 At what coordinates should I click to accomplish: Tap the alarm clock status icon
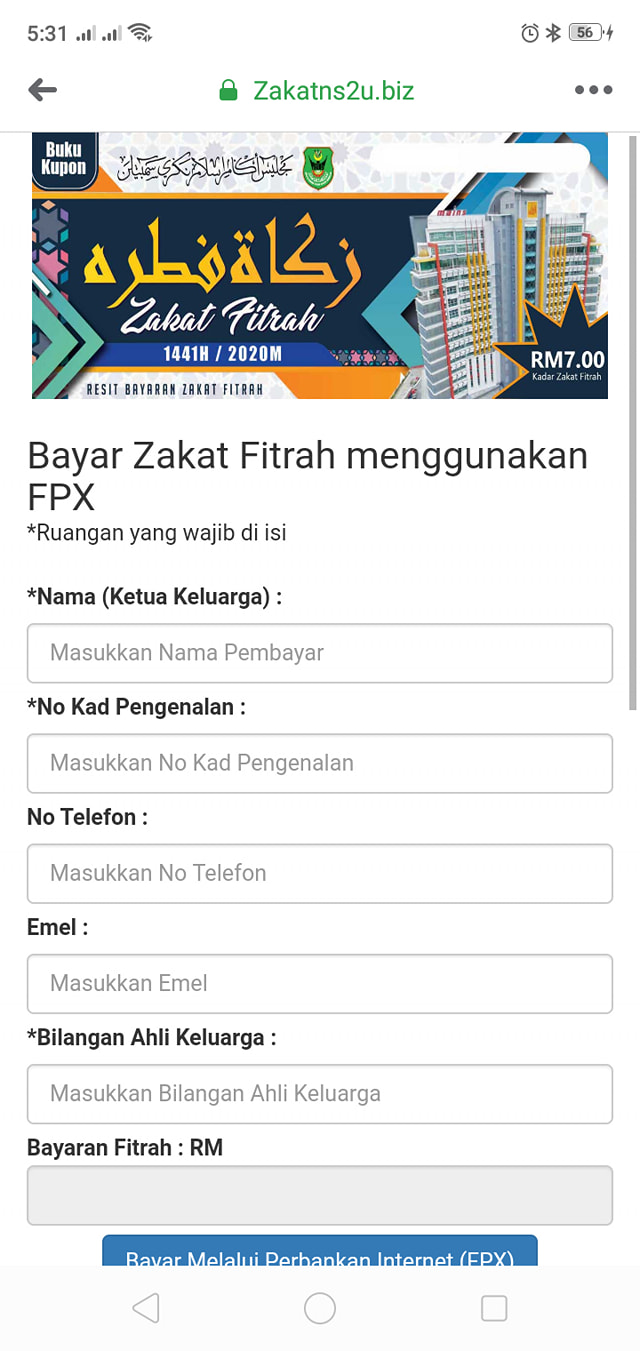tap(530, 33)
